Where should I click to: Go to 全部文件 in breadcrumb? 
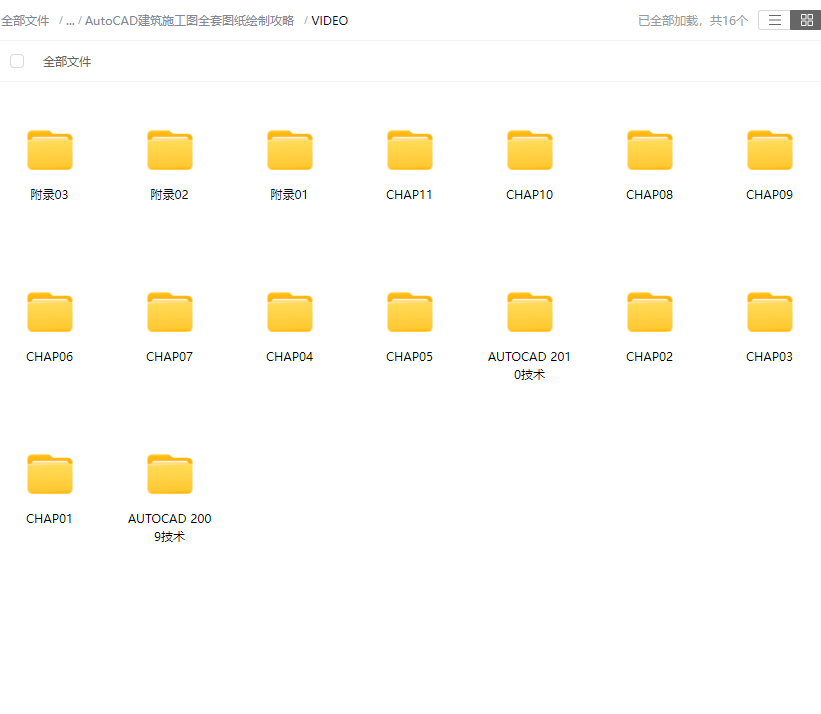click(x=25, y=21)
